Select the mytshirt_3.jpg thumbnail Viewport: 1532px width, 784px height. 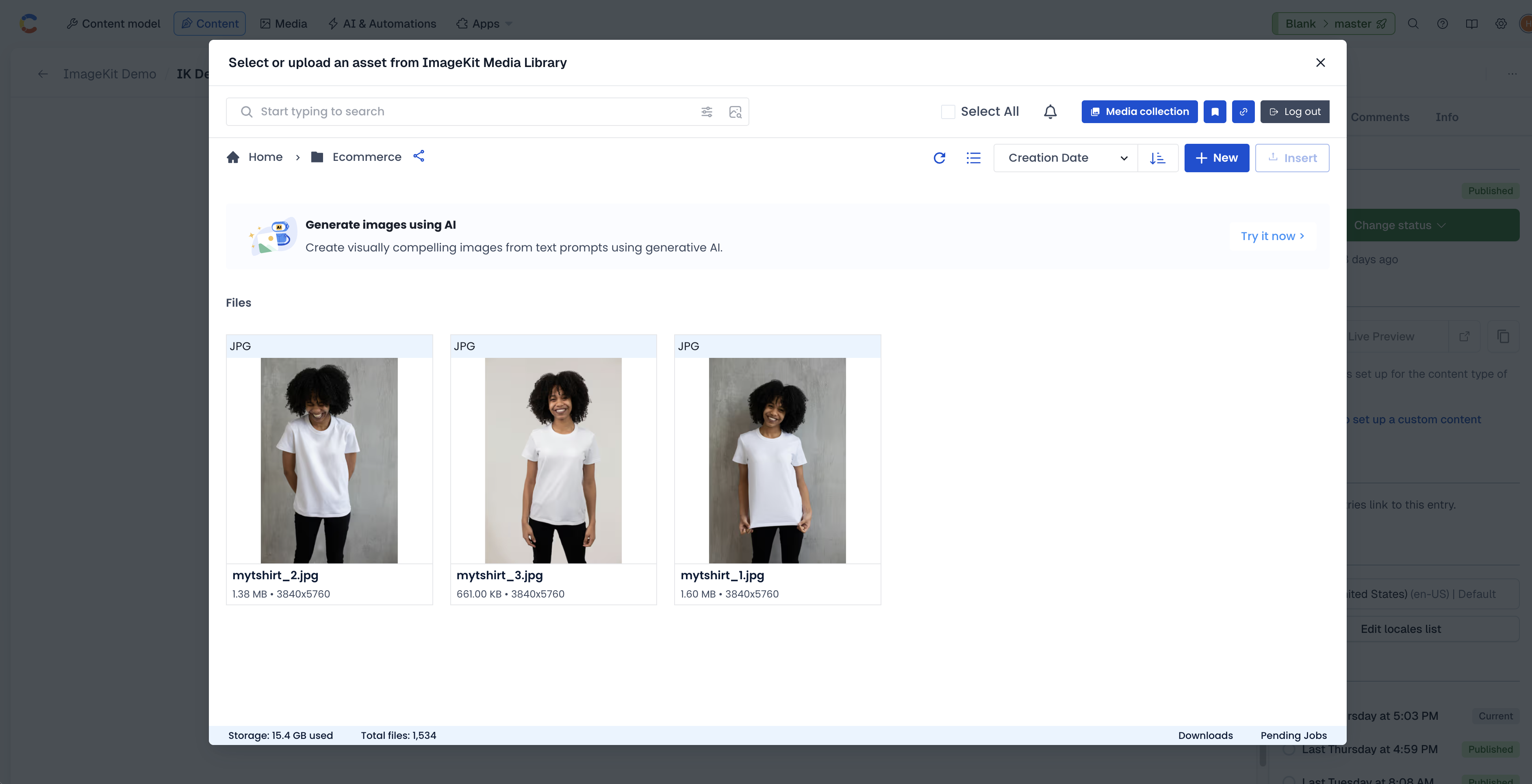(x=553, y=460)
